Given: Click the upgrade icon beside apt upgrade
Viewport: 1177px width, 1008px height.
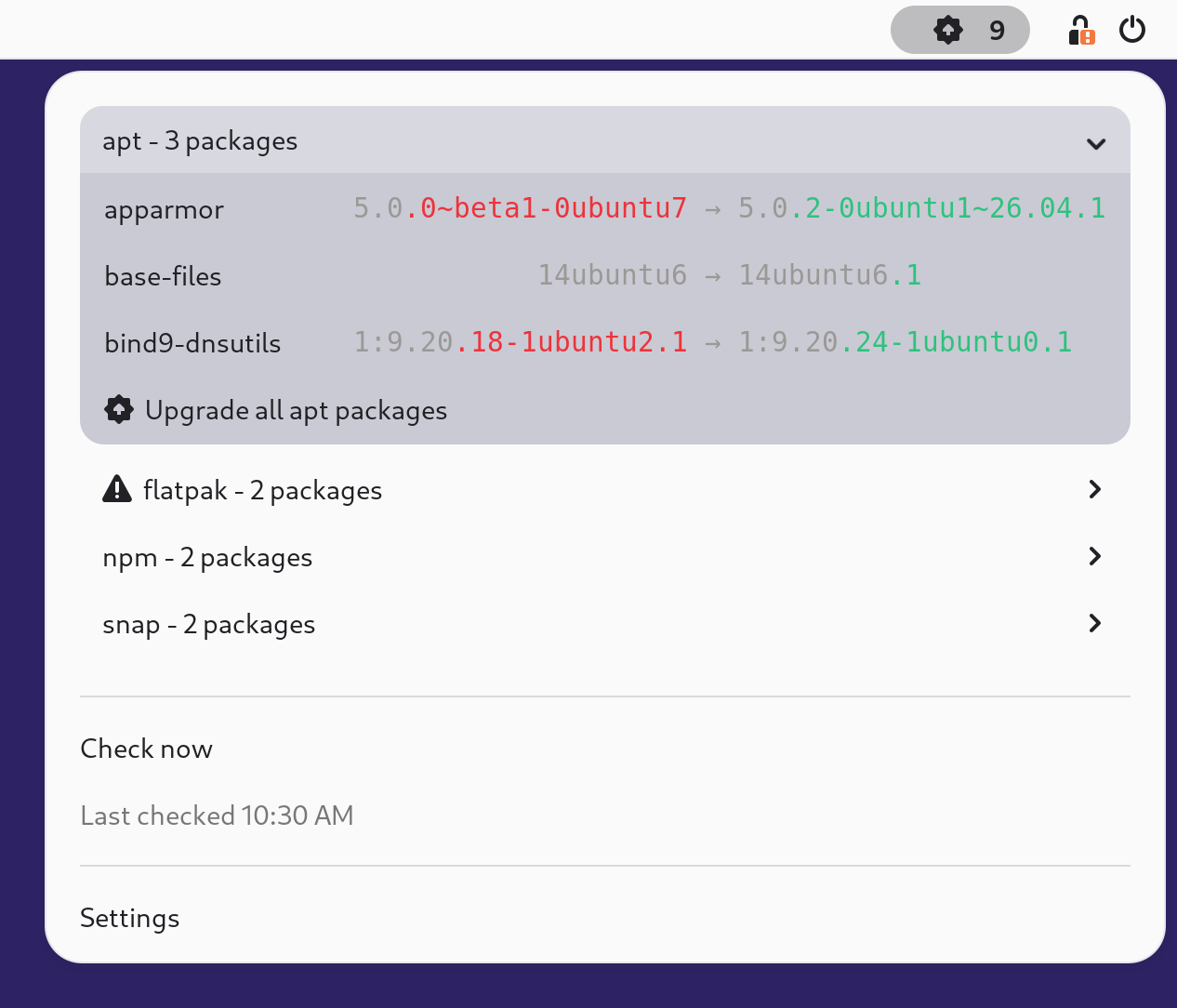Looking at the screenshot, I should click(119, 410).
